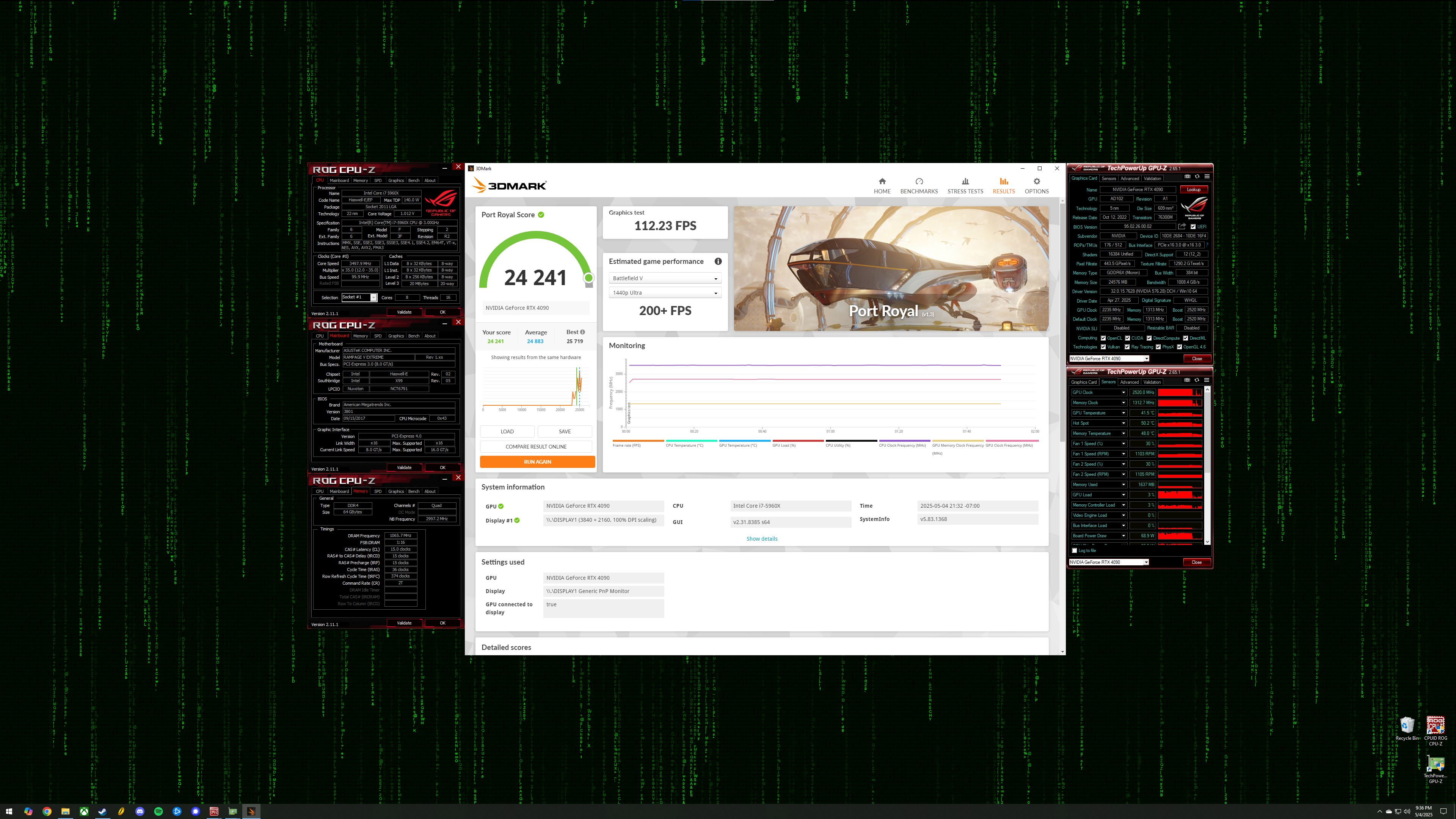1456x819 pixels.
Task: Take screenshot with camera icon in upper GPU-Z
Action: (1187, 176)
